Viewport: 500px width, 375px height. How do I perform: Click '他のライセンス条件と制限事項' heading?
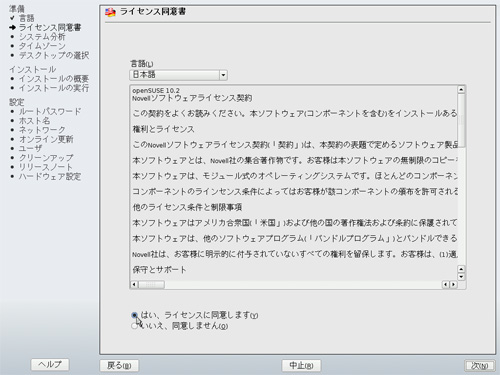[x=187, y=207]
